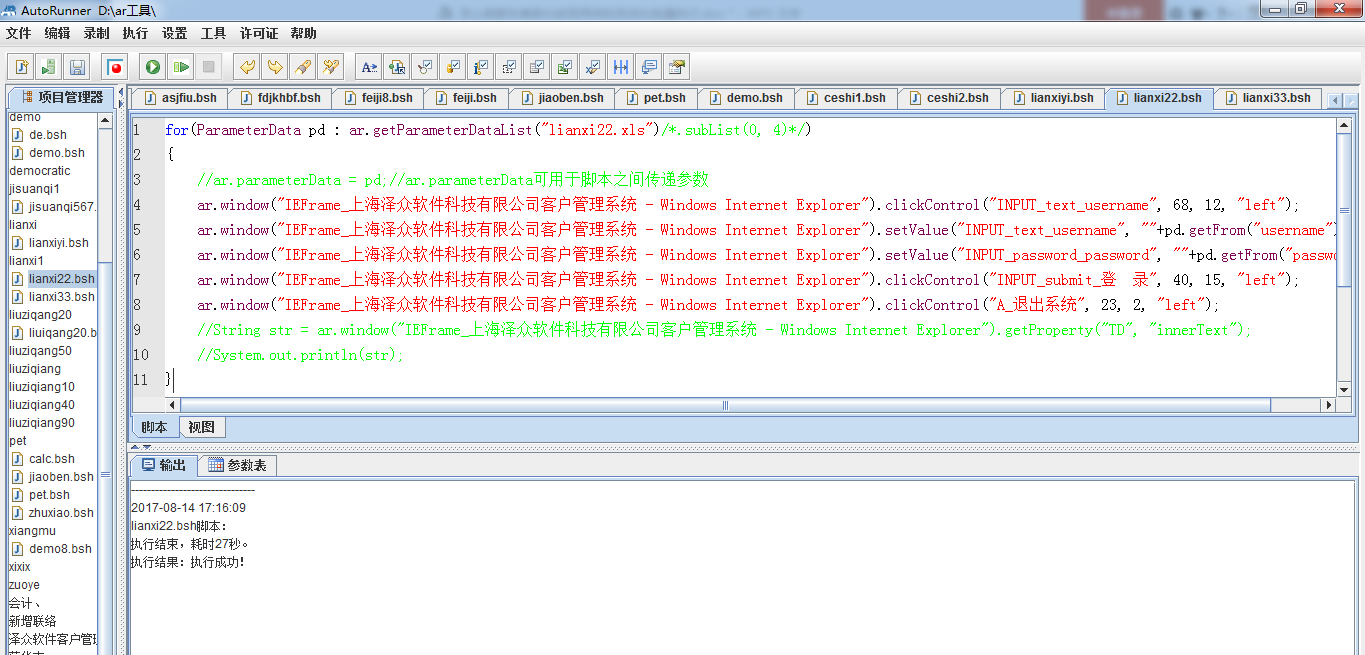Viewport: 1365px width, 655px height.
Task: Click the green step-run icon
Action: [x=181, y=67]
